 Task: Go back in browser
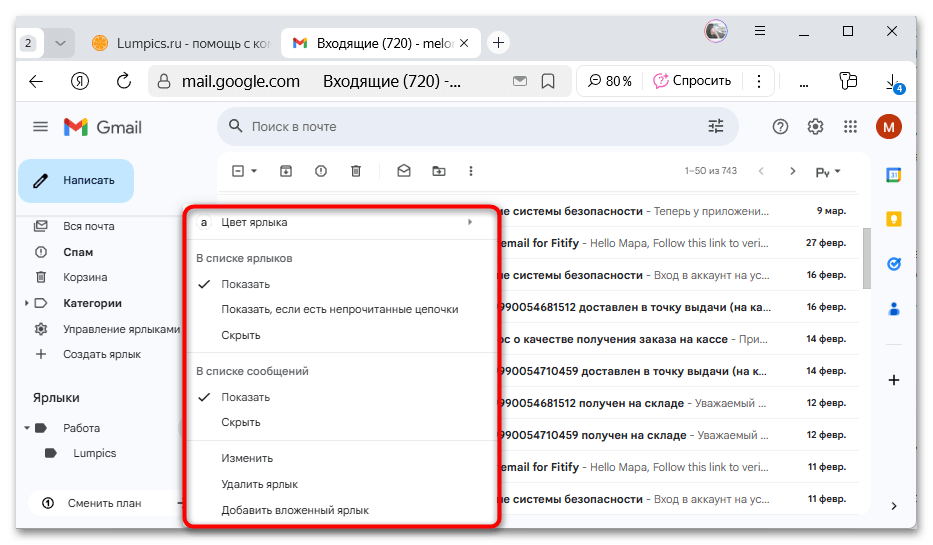(x=36, y=81)
